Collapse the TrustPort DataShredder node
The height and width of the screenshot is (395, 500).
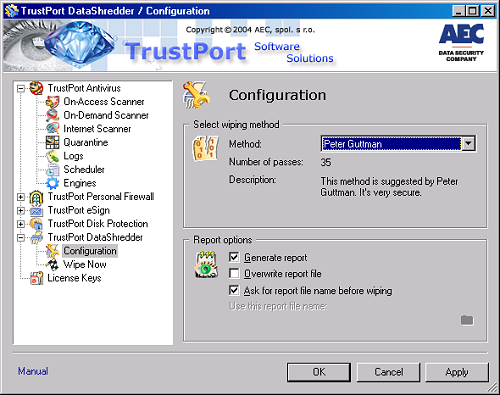(21, 238)
